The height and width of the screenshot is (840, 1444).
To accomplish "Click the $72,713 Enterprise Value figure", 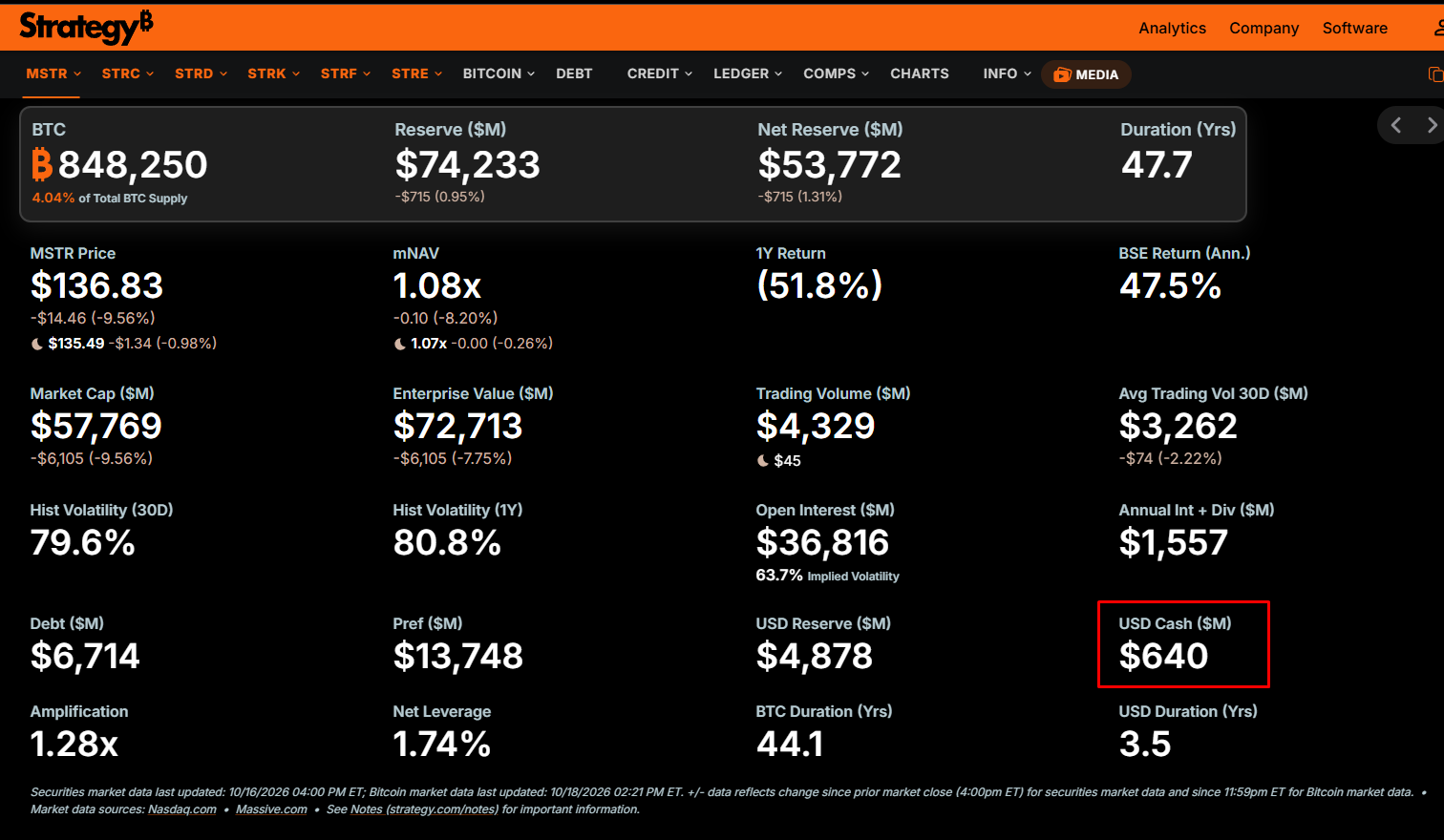I will (x=458, y=426).
